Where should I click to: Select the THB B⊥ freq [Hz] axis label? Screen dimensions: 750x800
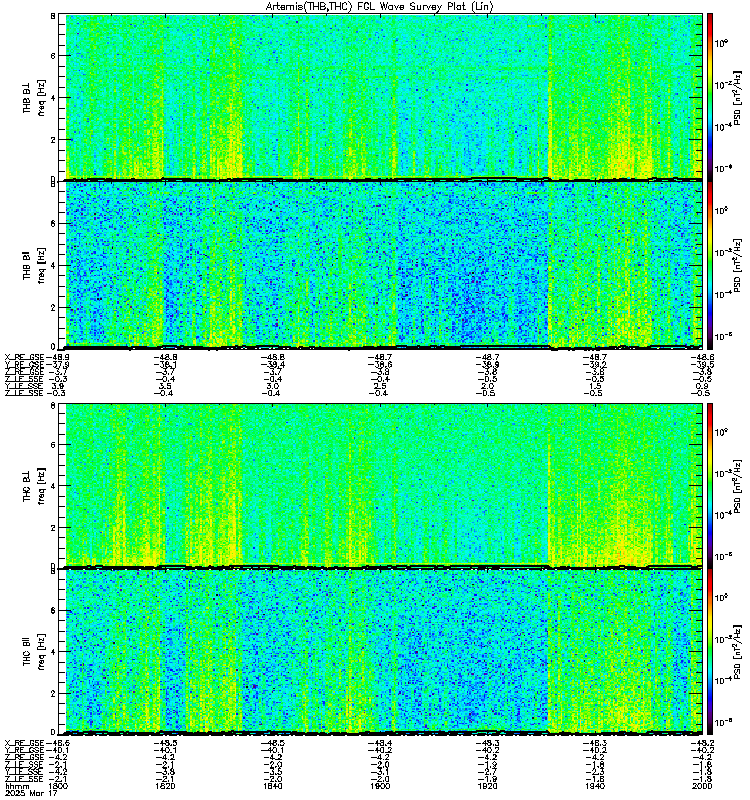(x=34, y=97)
